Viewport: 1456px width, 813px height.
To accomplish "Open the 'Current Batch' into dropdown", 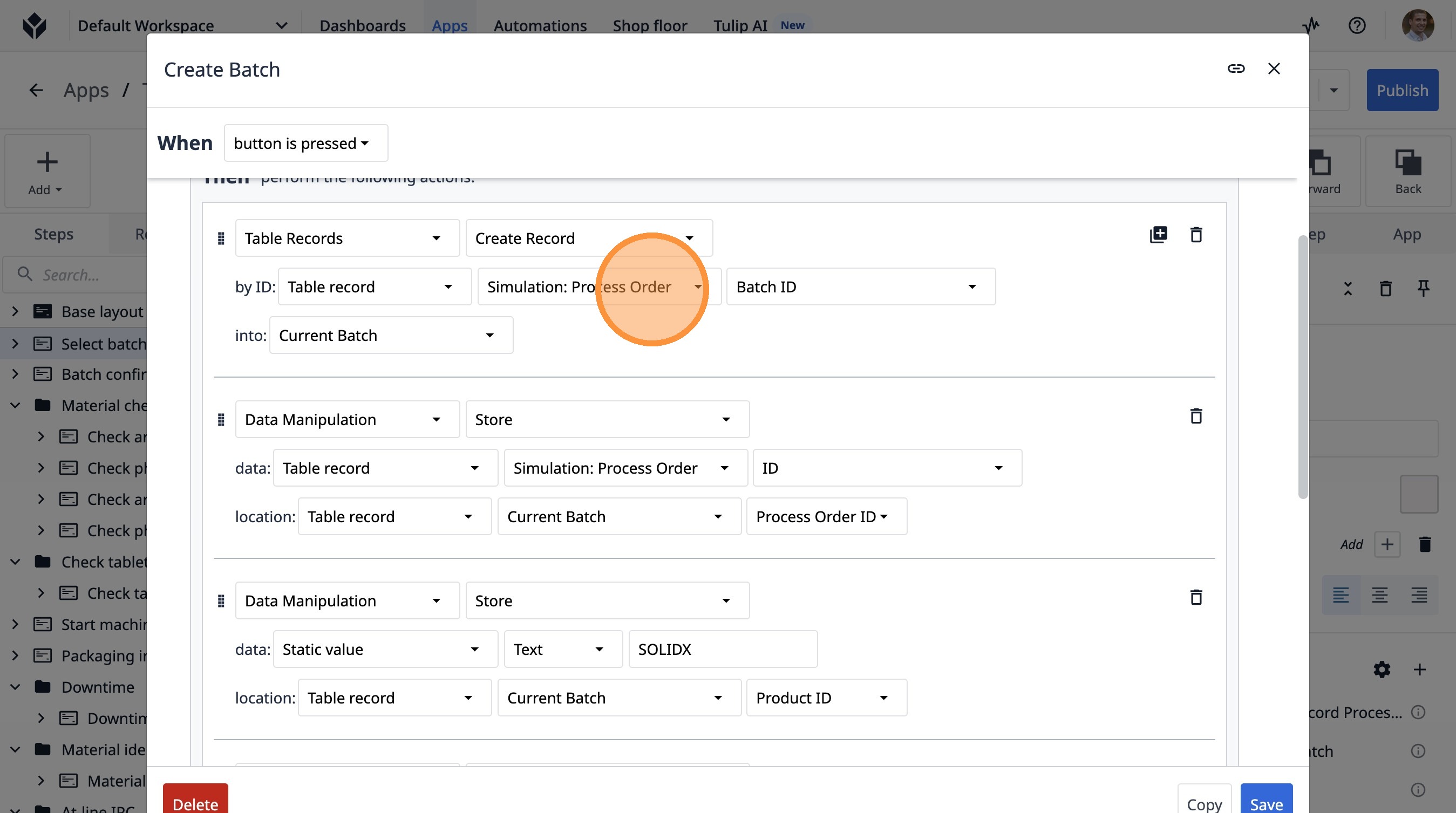I will pyautogui.click(x=391, y=336).
